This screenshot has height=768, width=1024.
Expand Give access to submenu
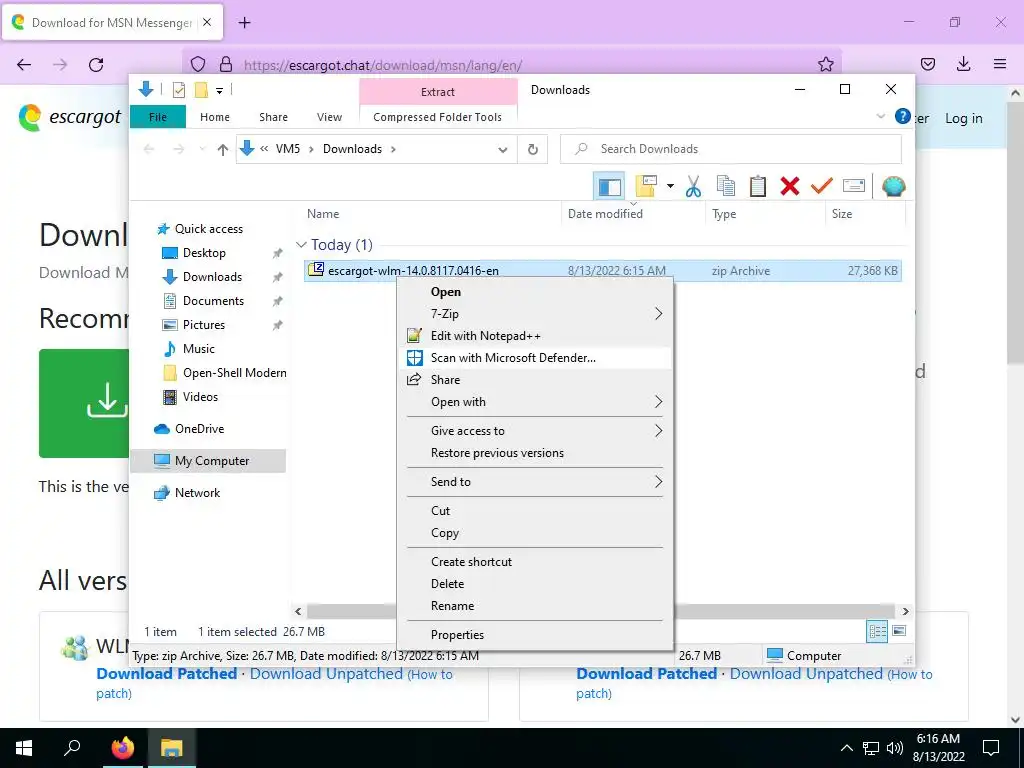tap(535, 430)
